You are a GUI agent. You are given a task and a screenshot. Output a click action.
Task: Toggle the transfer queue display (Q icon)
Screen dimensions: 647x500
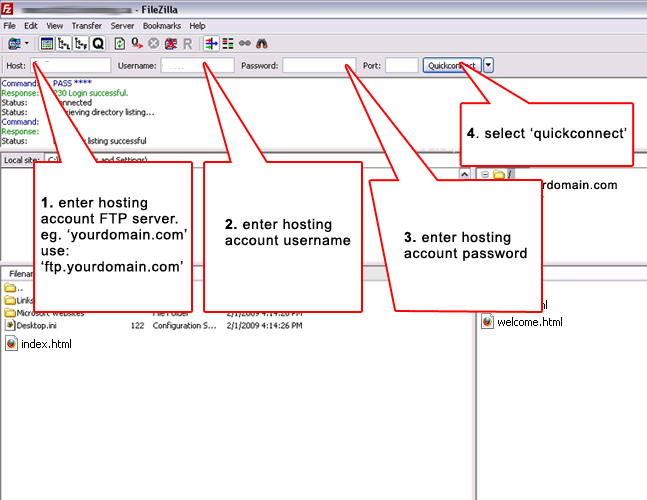tap(98, 43)
